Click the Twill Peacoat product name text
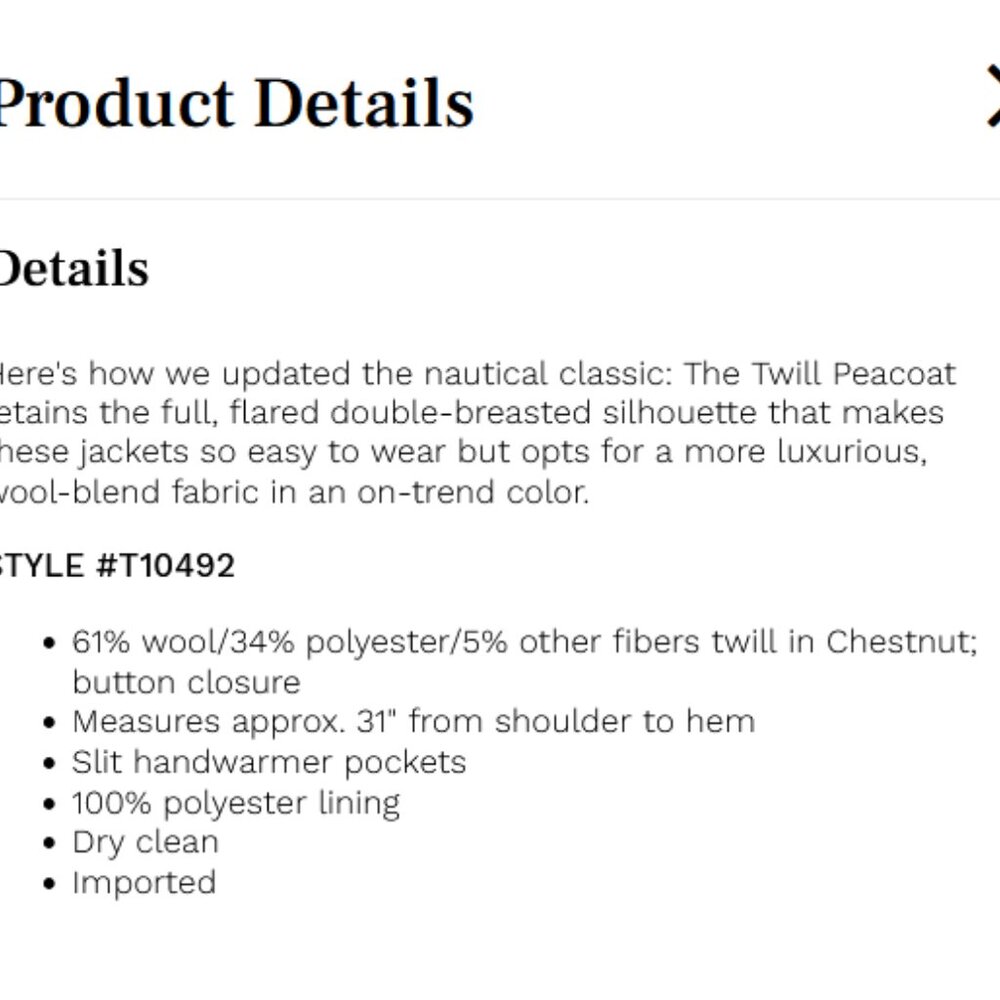Screen dimensions: 1000x1000 click(x=820, y=374)
